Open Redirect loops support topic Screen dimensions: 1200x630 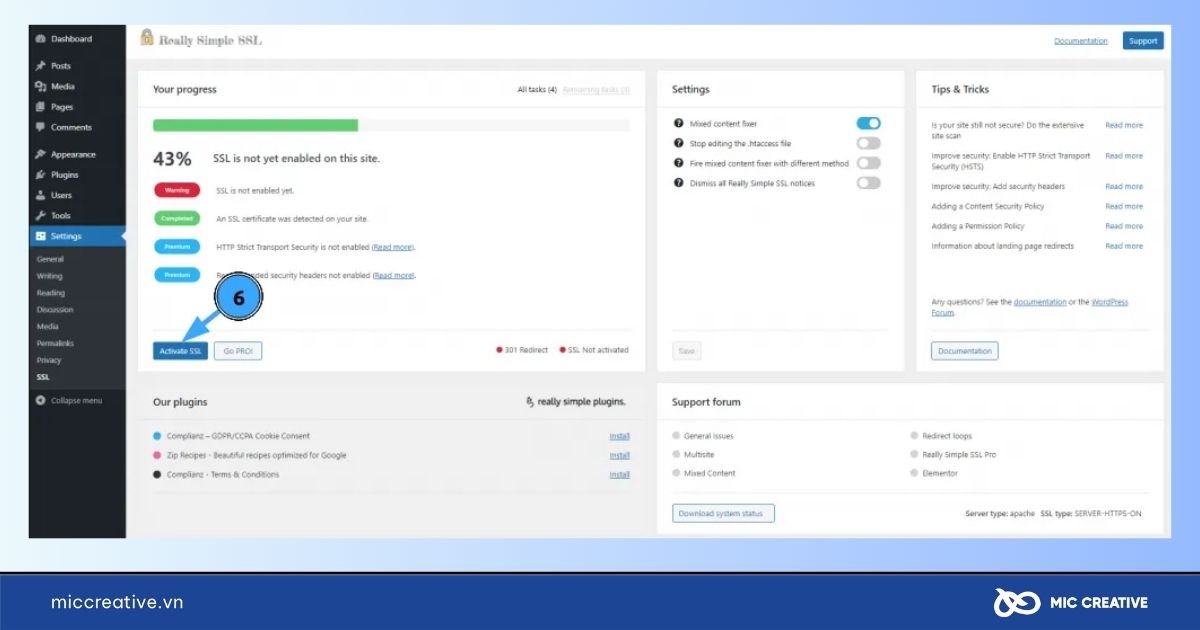(946, 436)
